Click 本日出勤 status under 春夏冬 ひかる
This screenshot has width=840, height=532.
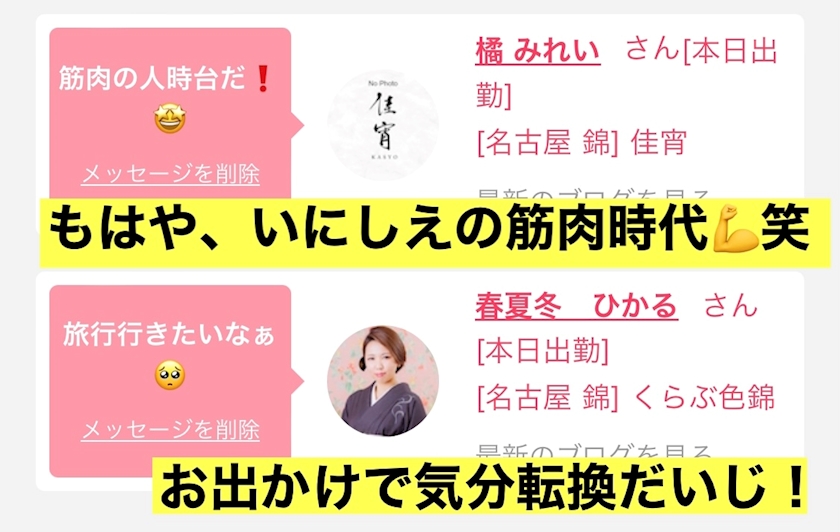pyautogui.click(x=543, y=351)
